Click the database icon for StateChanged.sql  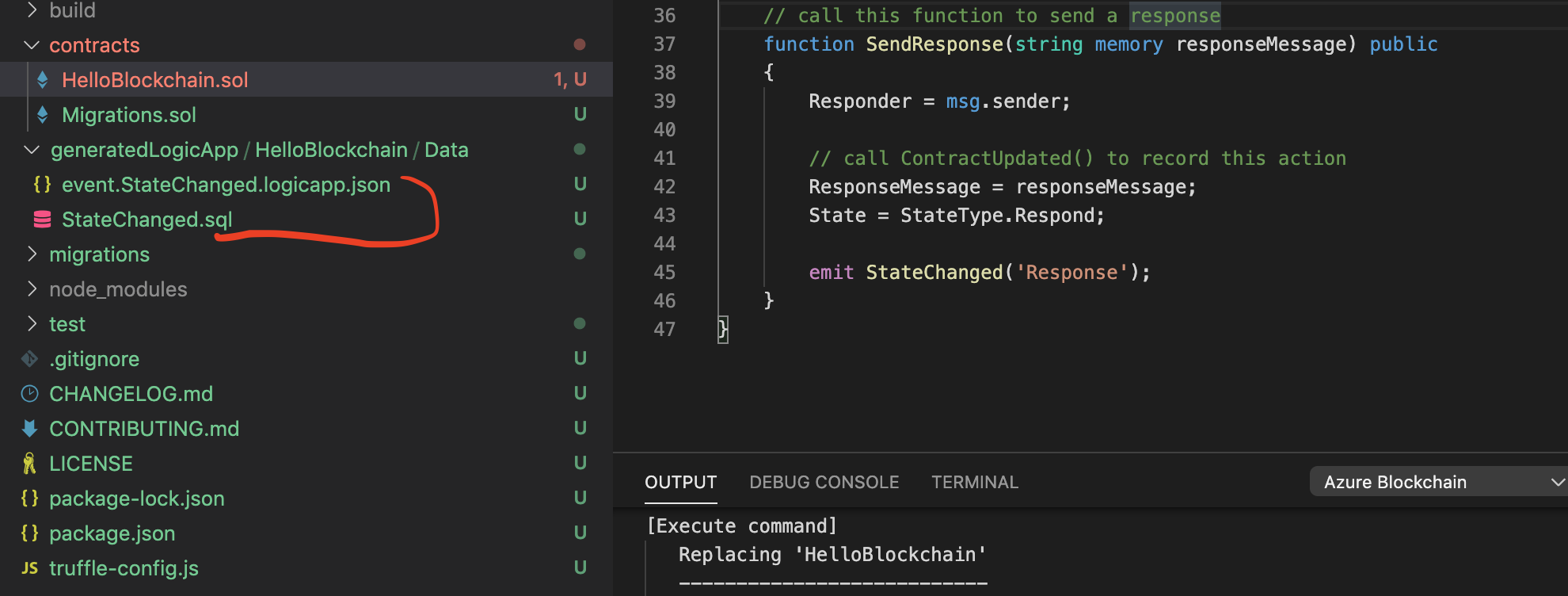[x=42, y=220]
